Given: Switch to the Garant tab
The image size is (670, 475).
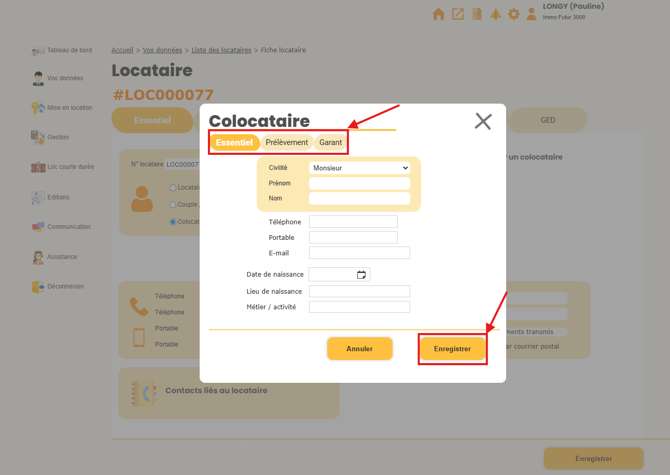Looking at the screenshot, I should [x=331, y=142].
